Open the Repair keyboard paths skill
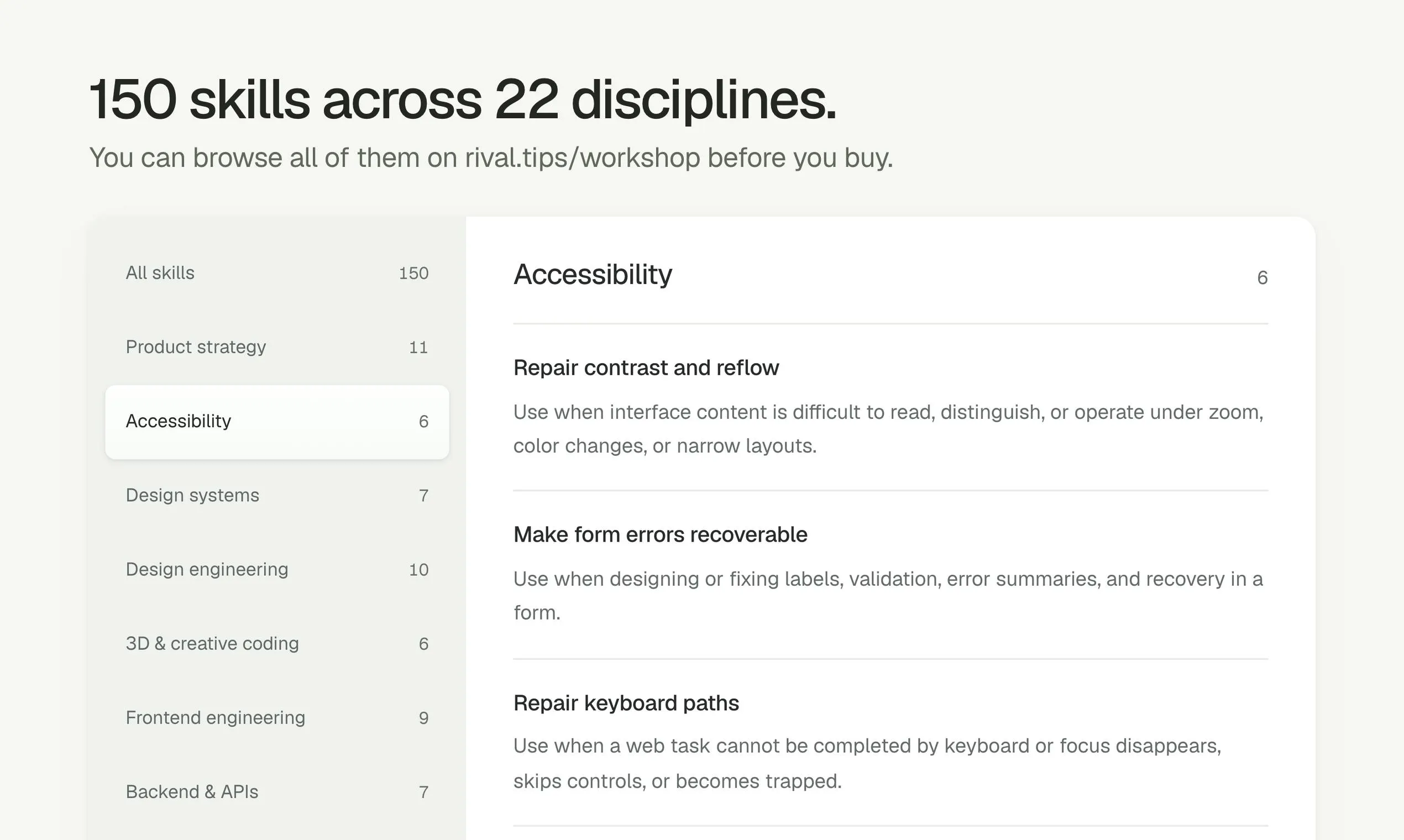The height and width of the screenshot is (840, 1404). [x=626, y=703]
